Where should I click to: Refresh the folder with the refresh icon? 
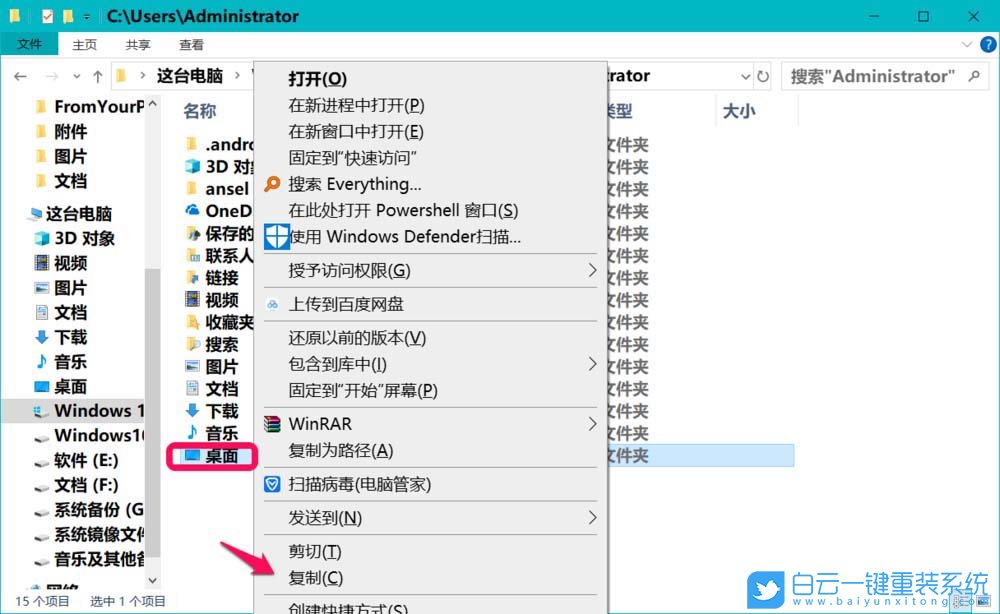point(761,76)
